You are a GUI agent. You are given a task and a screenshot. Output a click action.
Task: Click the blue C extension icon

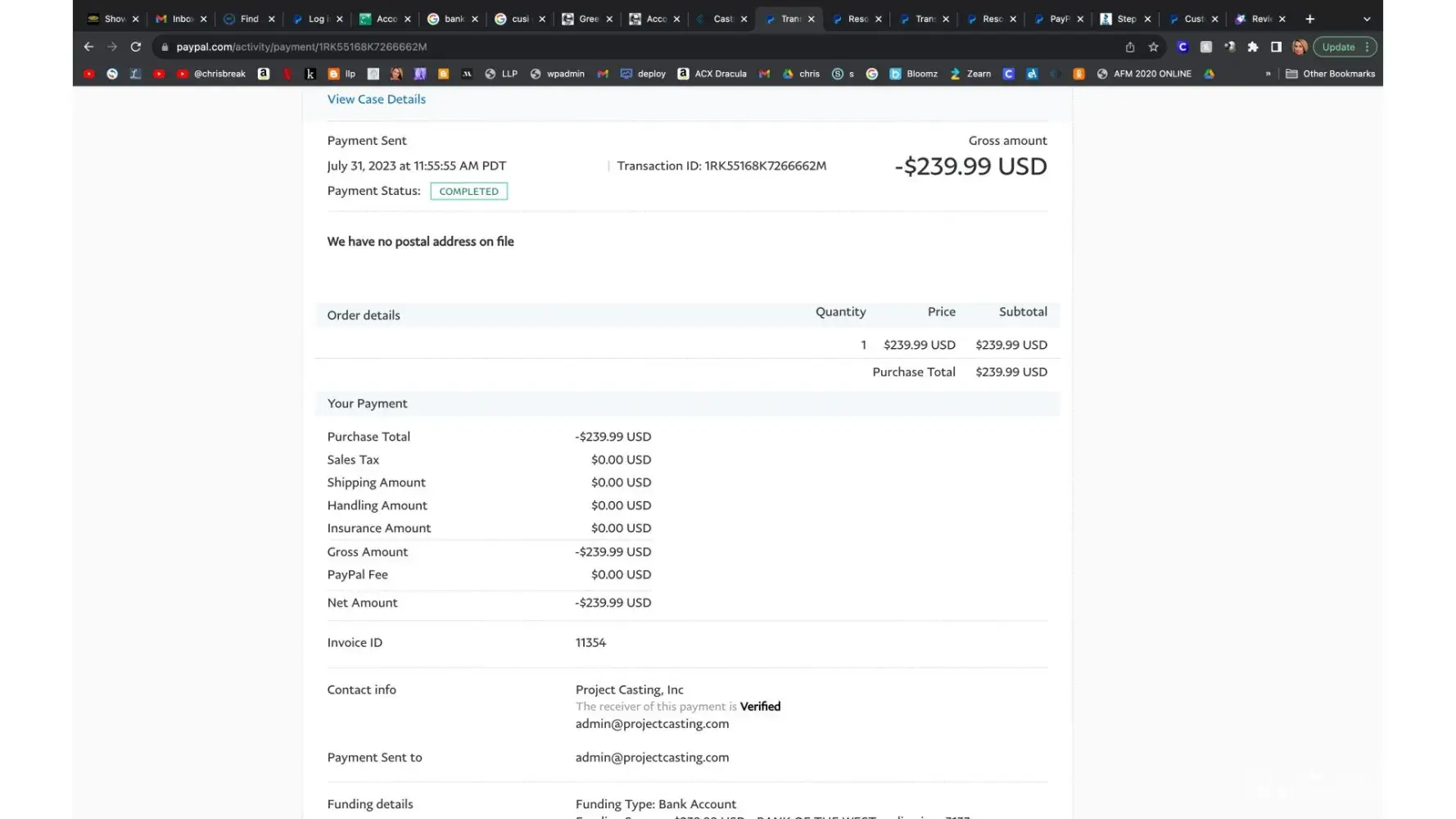coord(1182,48)
